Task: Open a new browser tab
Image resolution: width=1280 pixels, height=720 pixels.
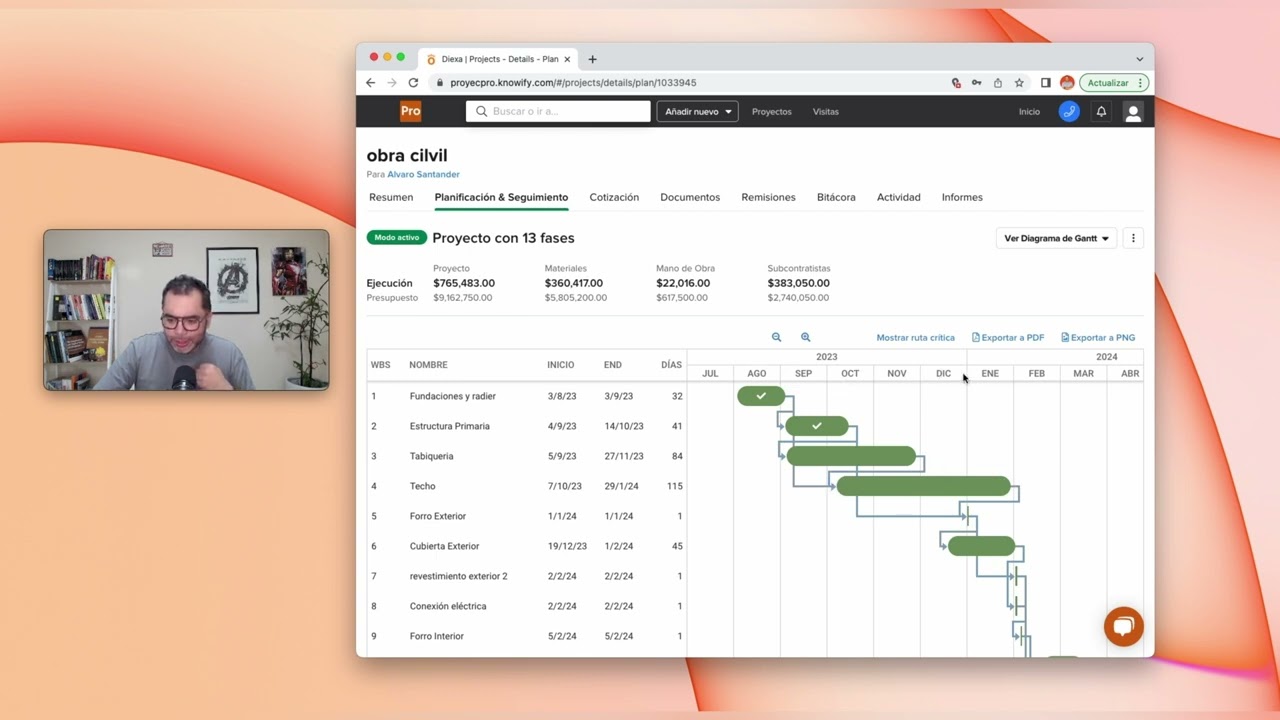Action: click(x=592, y=59)
